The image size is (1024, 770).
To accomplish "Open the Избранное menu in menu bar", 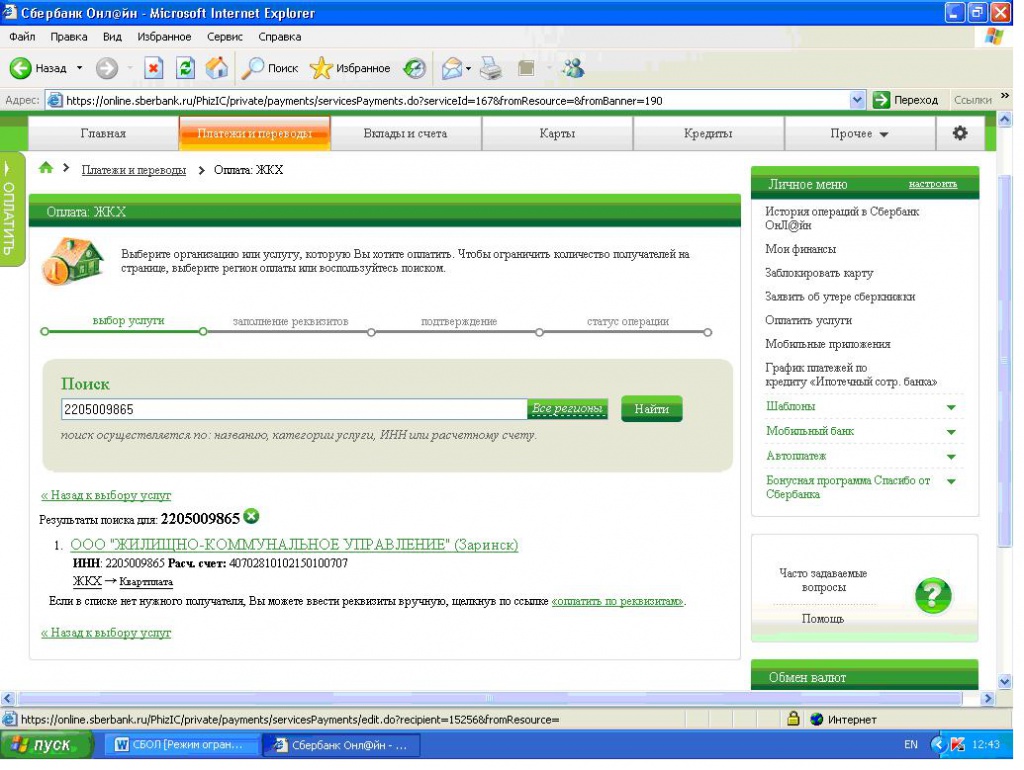I will coord(164,37).
